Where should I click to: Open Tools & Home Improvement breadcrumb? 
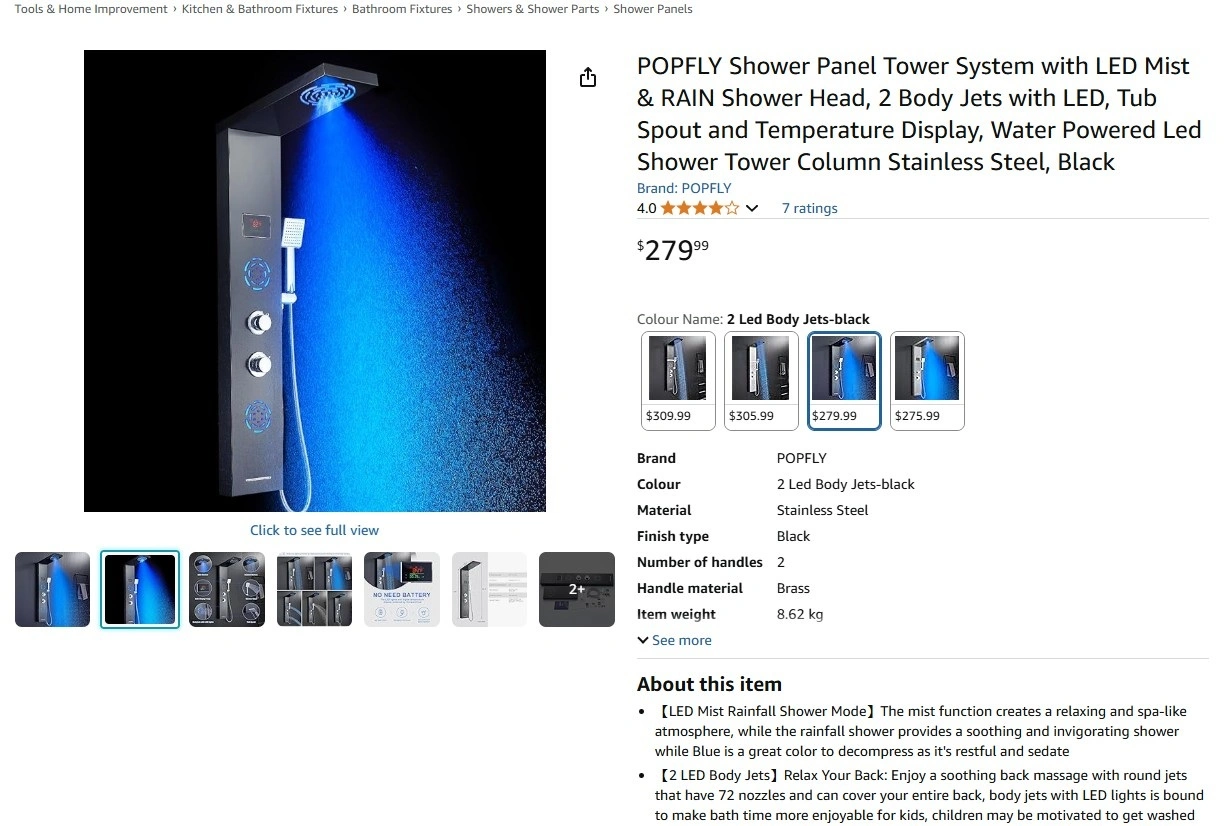[91, 9]
